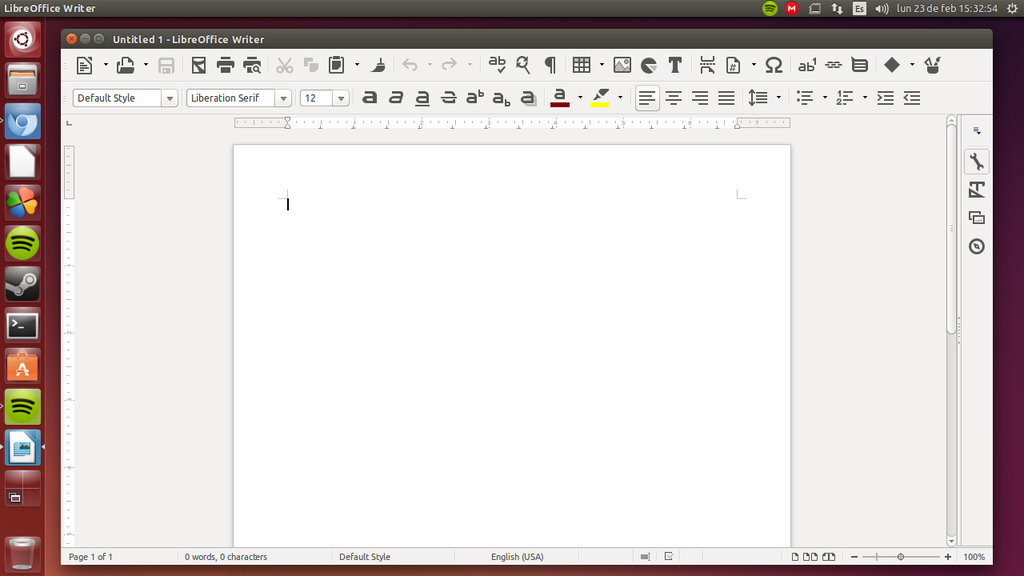1024x576 pixels.
Task: Open Find & Replace tool
Action: click(x=523, y=65)
